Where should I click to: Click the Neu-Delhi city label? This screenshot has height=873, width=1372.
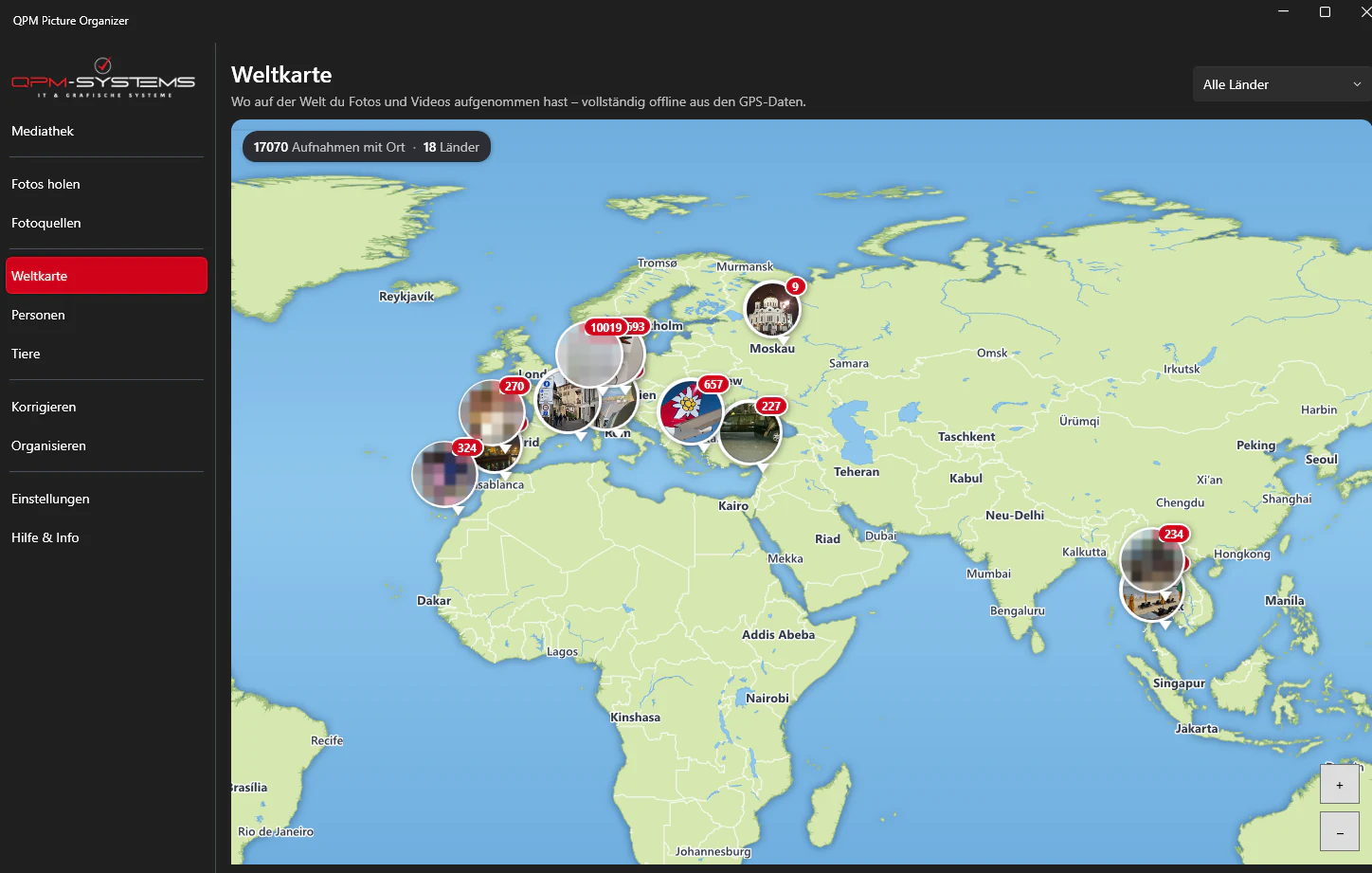pyautogui.click(x=1015, y=515)
